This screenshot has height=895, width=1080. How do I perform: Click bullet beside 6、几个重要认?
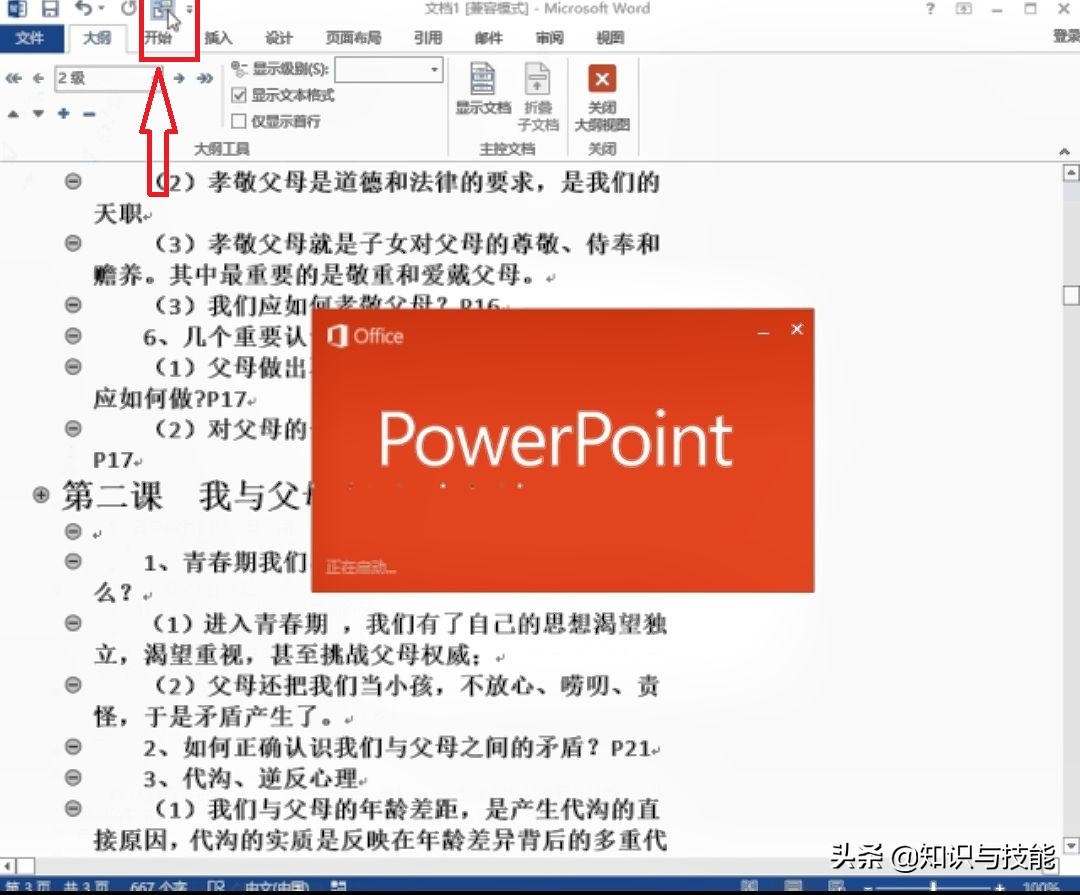(x=73, y=336)
